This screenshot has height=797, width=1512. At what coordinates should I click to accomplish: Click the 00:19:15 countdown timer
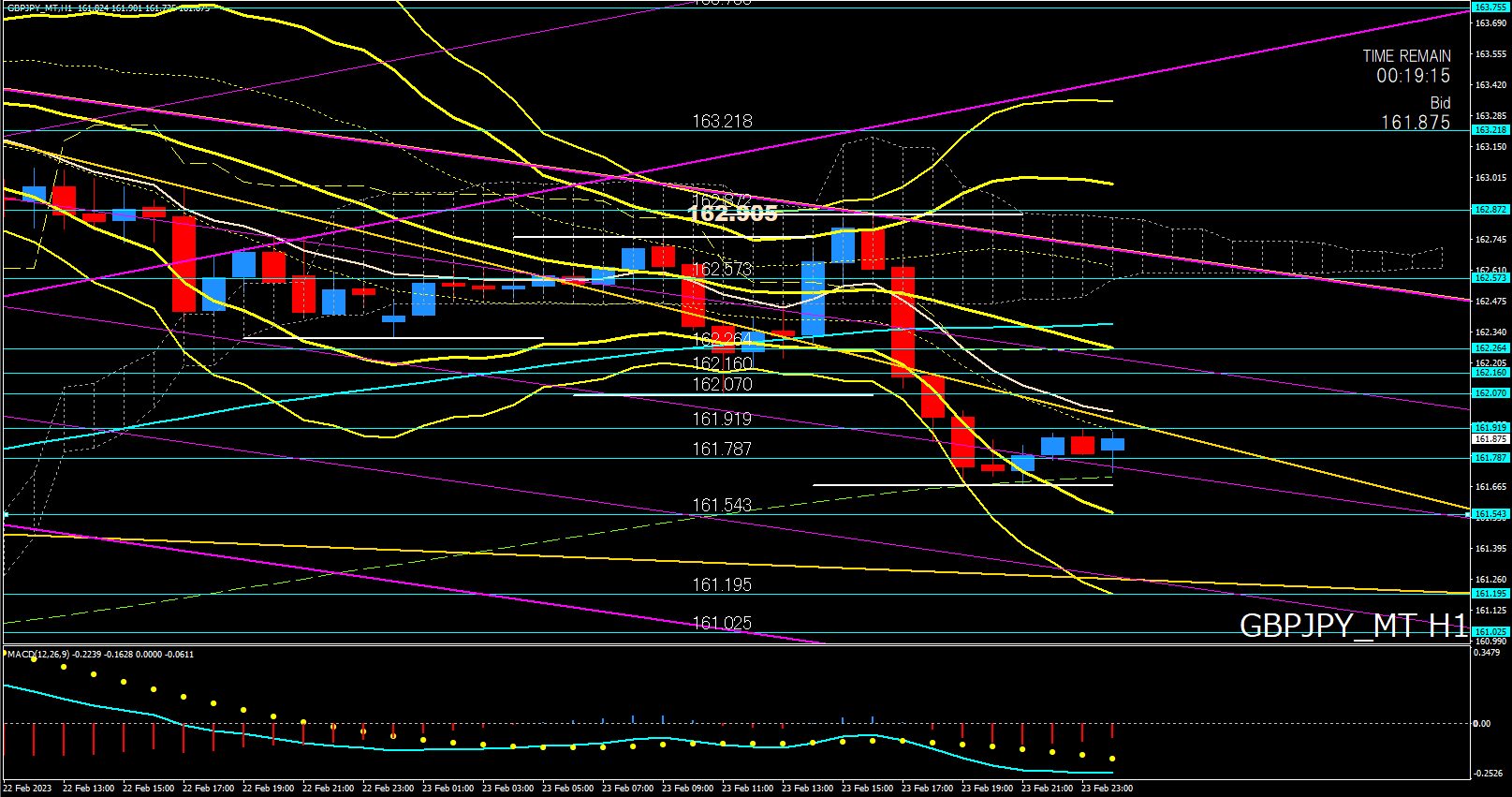click(x=1413, y=76)
